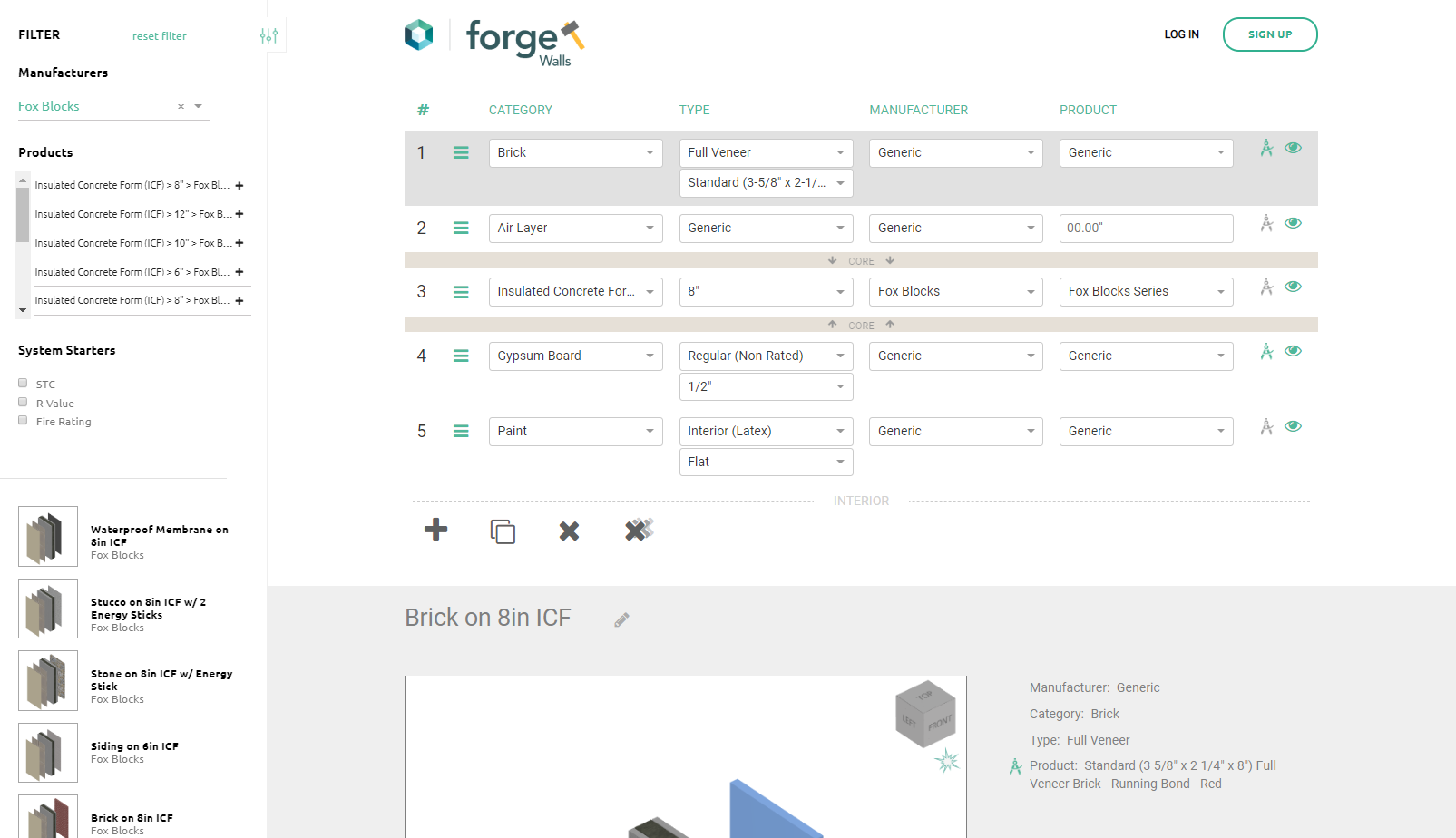Add a new layer with the plus icon
Viewport: 1456px width, 838px height.
click(x=436, y=530)
